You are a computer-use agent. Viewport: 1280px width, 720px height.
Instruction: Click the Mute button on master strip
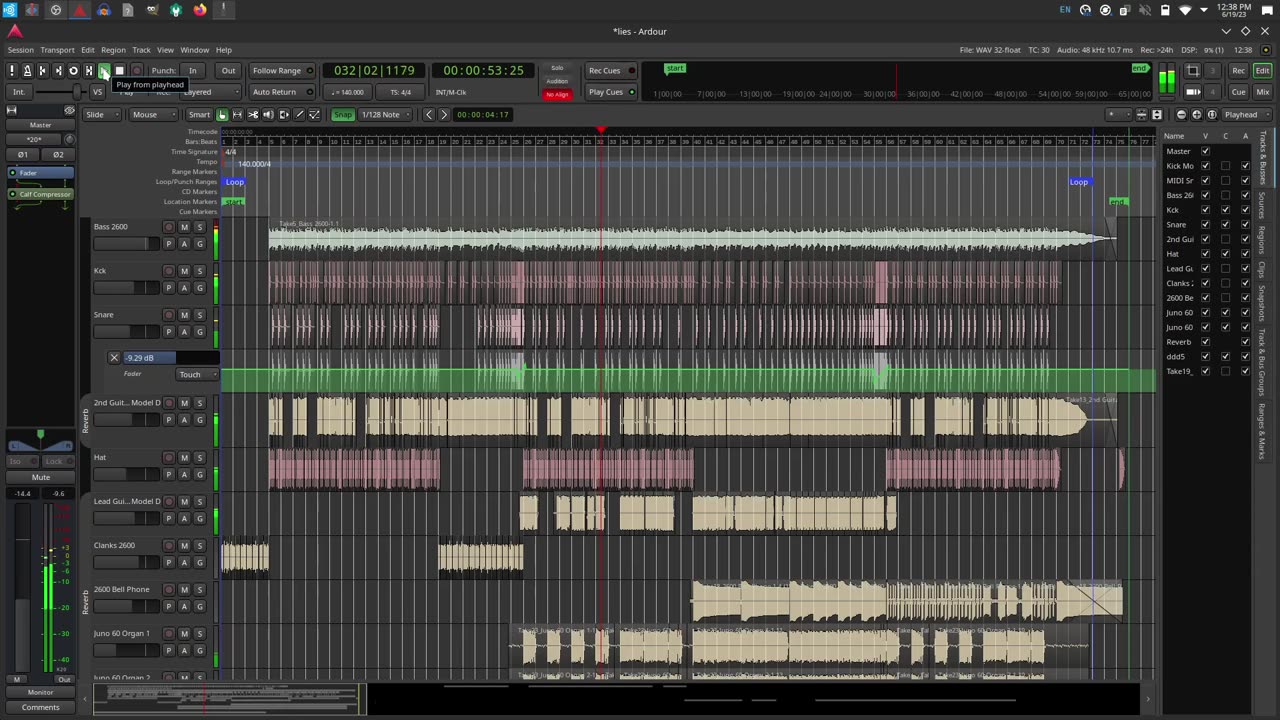(41, 477)
